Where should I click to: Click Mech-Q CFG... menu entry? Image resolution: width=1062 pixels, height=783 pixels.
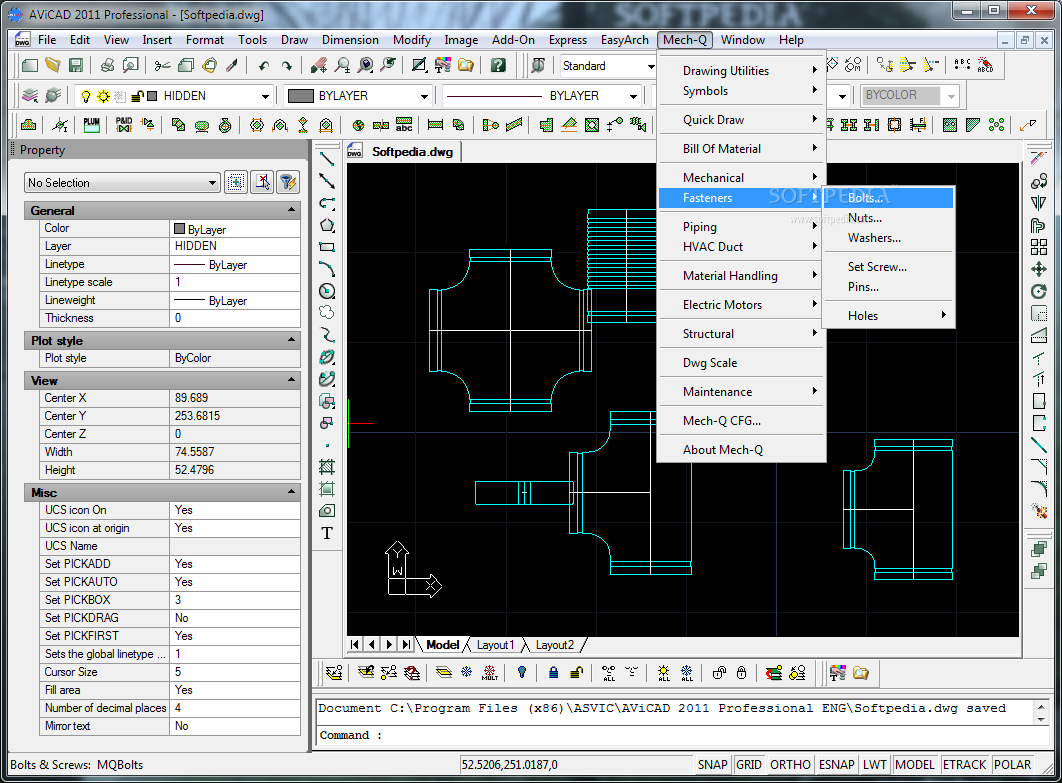(x=742, y=421)
